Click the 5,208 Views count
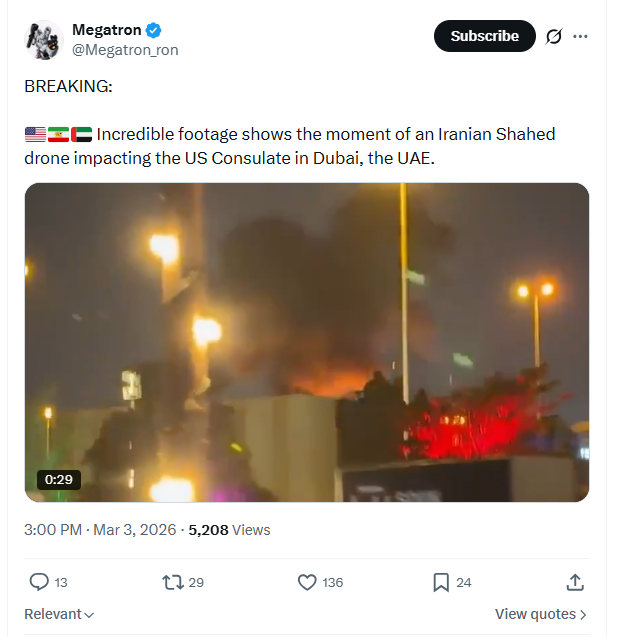The height and width of the screenshot is (637, 618). coord(229,530)
